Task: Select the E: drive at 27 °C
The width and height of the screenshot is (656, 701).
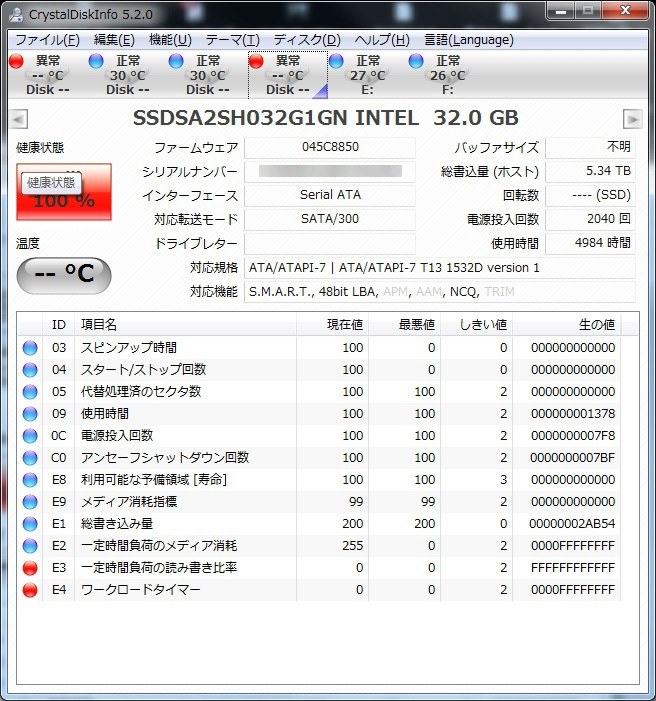Action: coord(367,75)
